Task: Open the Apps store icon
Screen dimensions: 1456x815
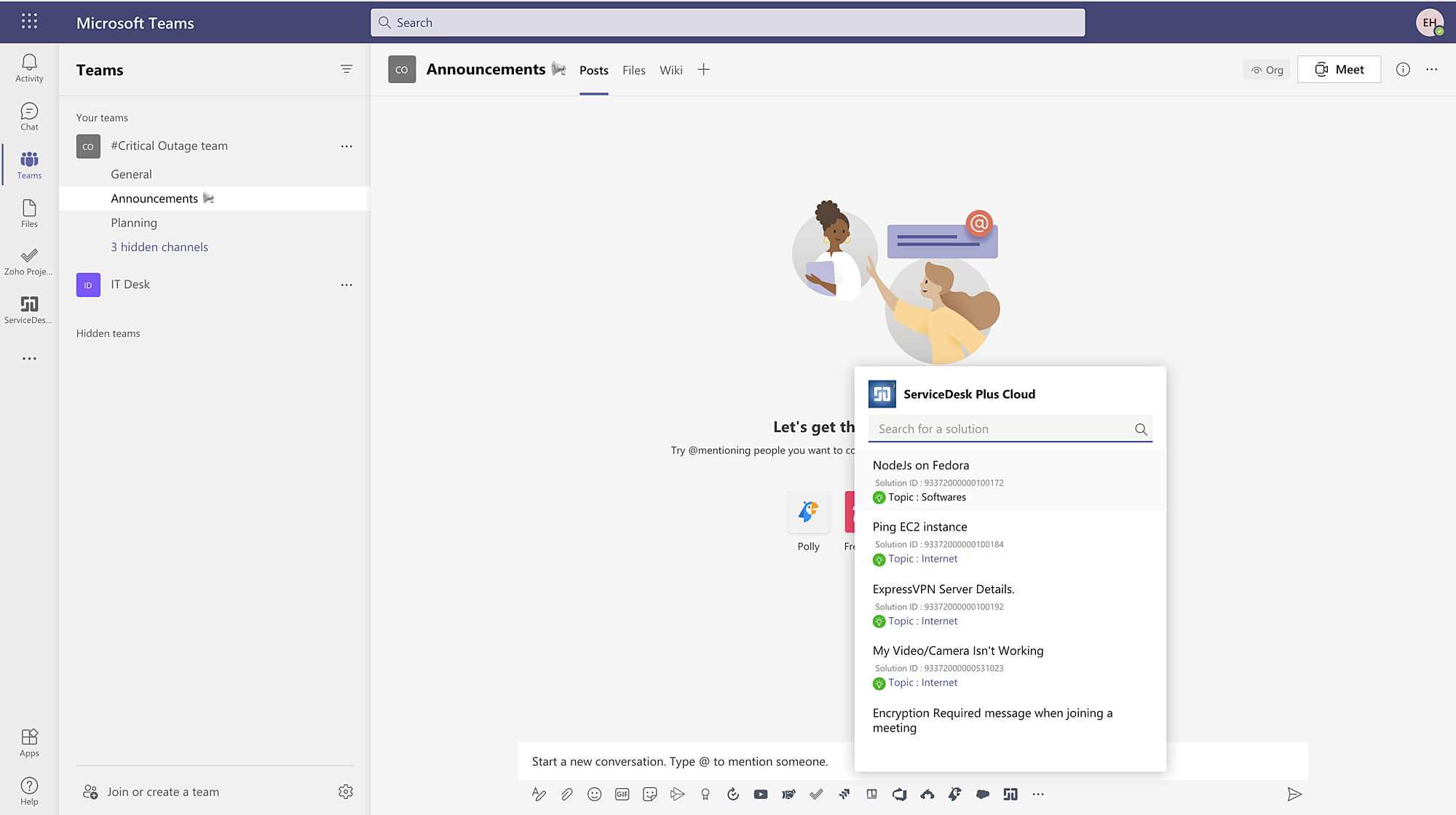Action: [x=29, y=743]
